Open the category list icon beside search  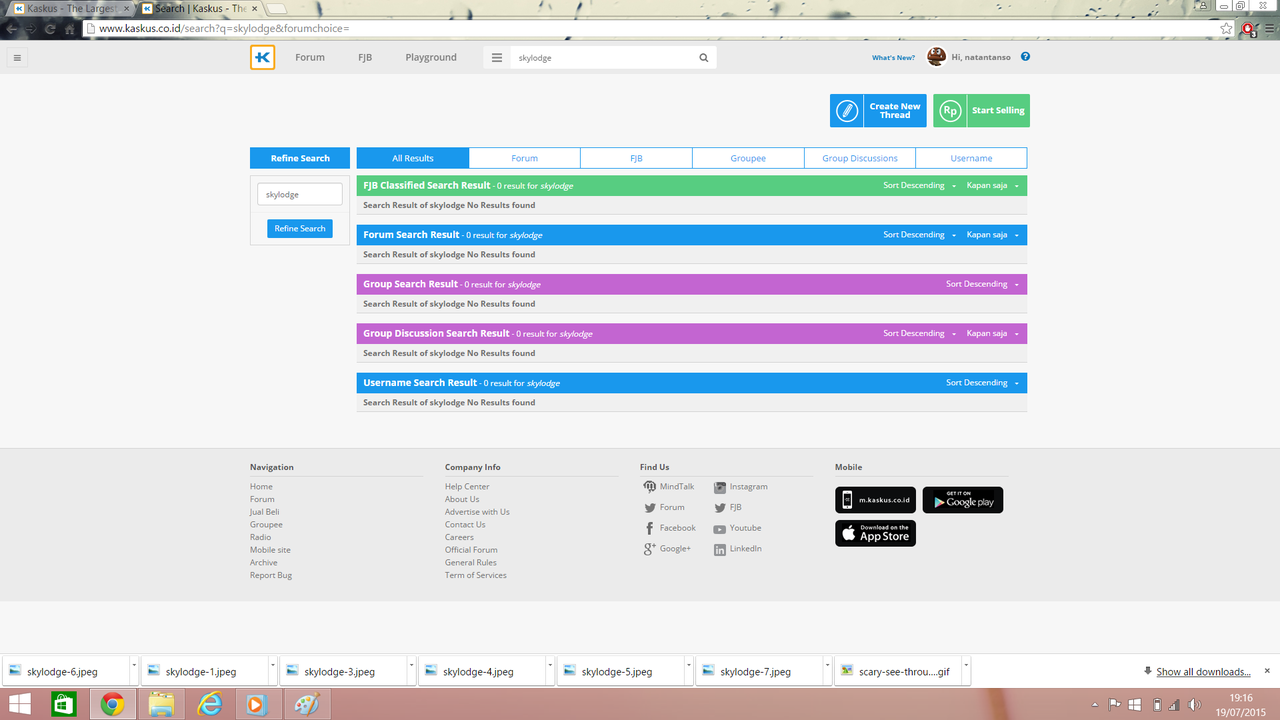(x=497, y=58)
